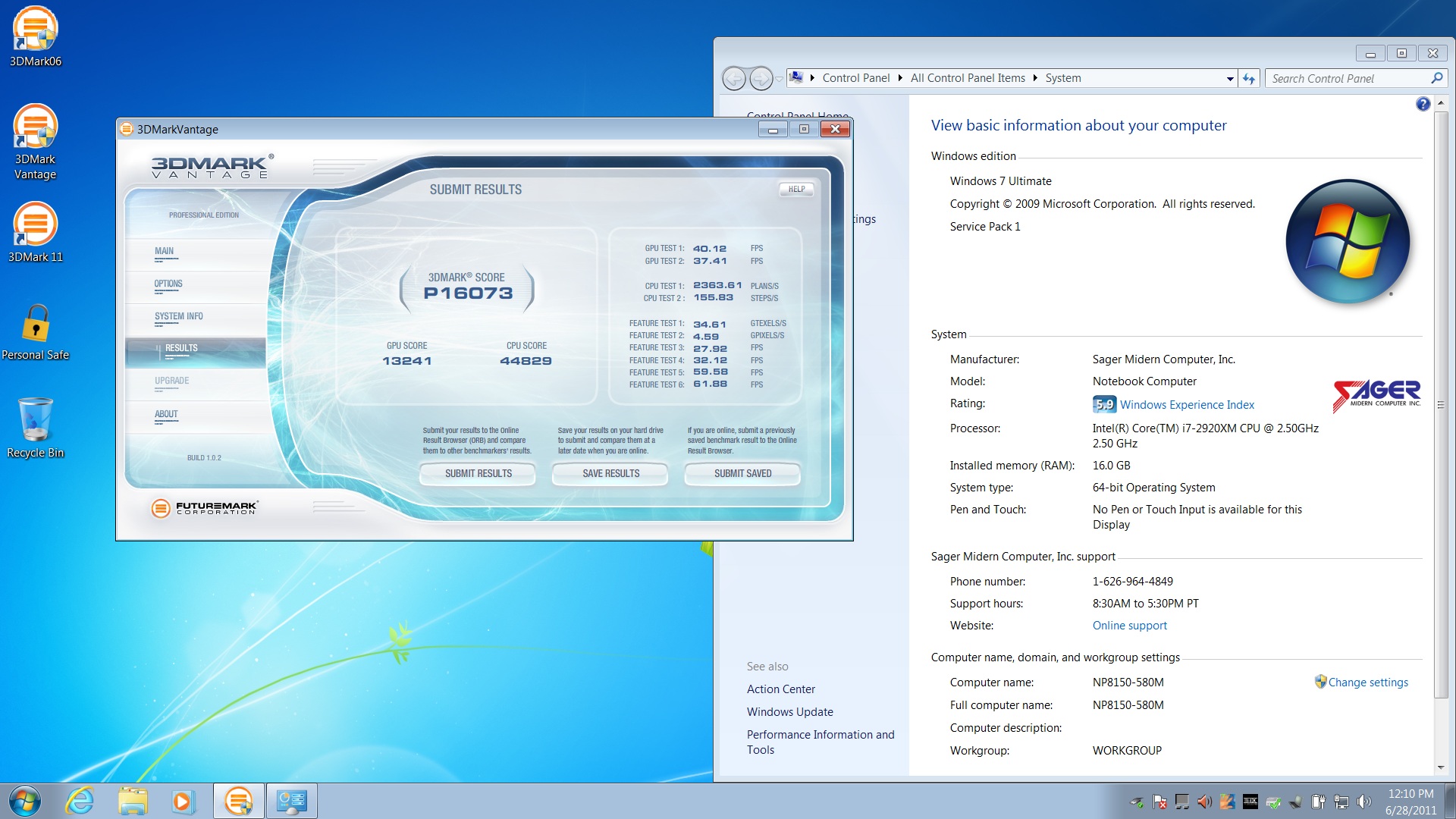The width and height of the screenshot is (1456, 819).
Task: Click the Control Panel vertical scrollbar thumb
Action: pyautogui.click(x=1441, y=405)
